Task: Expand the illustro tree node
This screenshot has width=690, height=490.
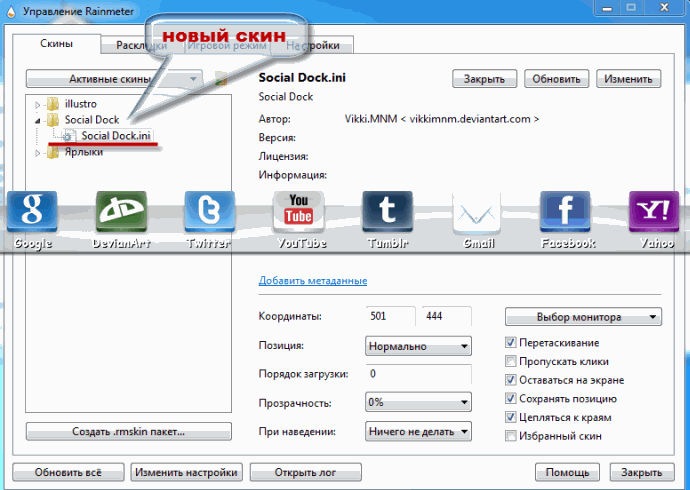Action: point(37,105)
